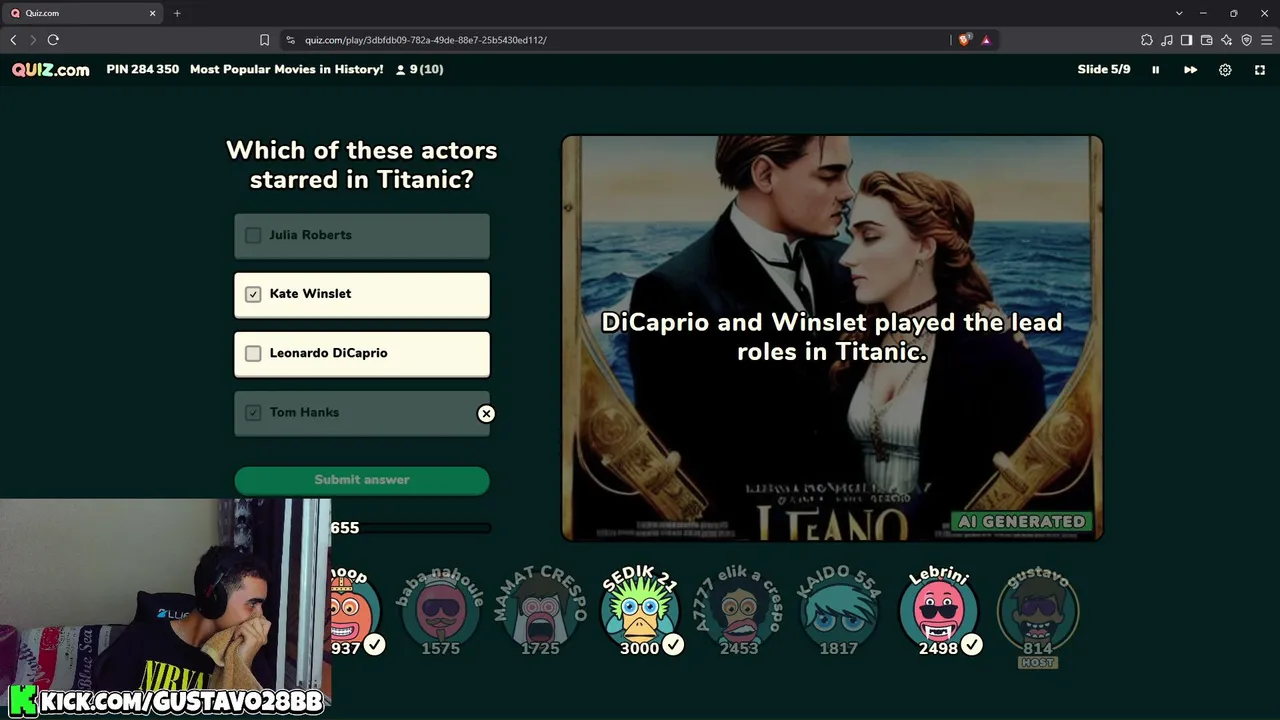Uncheck the Kate Winslet checkbox

(x=253, y=294)
